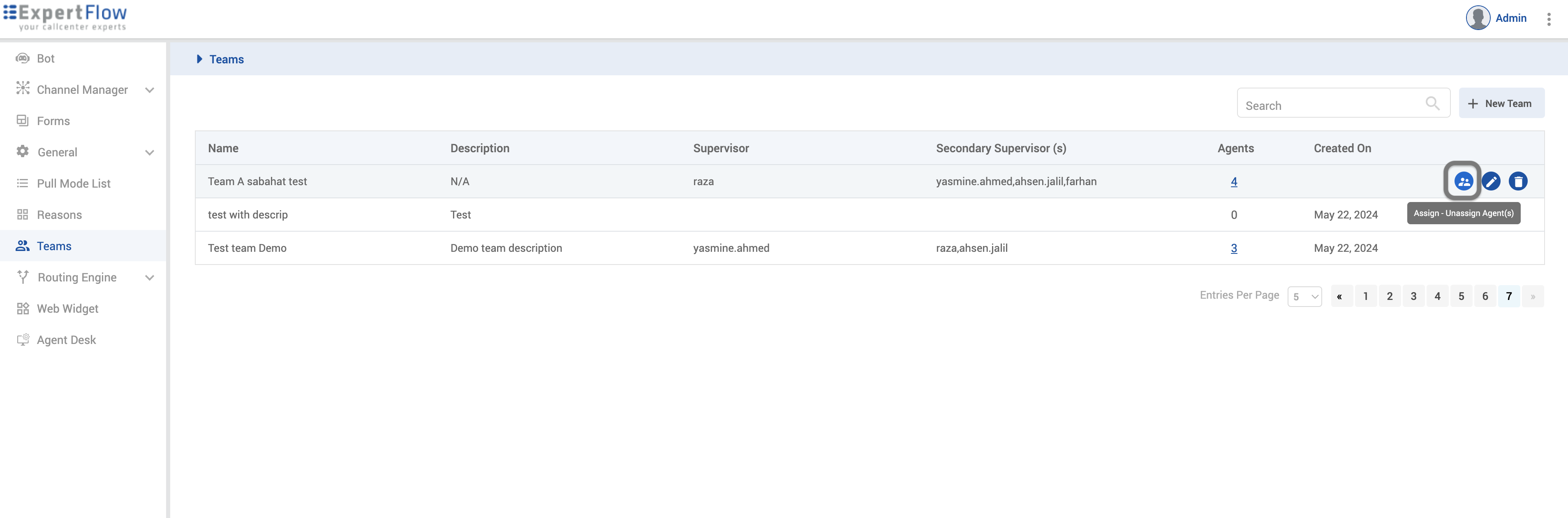1568x518 pixels.
Task: Open the Entries Per Page dropdown
Action: [x=1304, y=297]
